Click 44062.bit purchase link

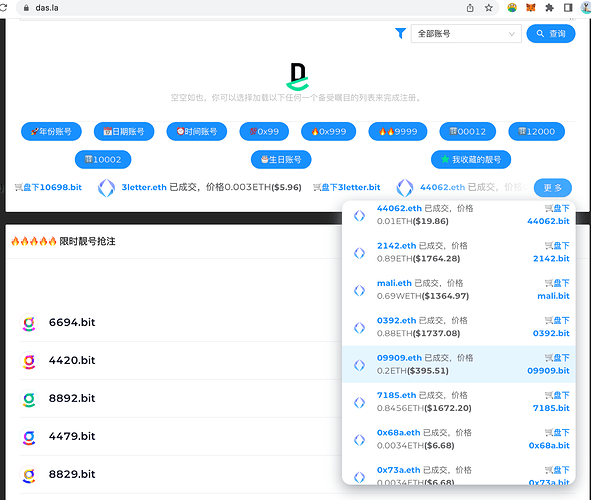(548, 221)
